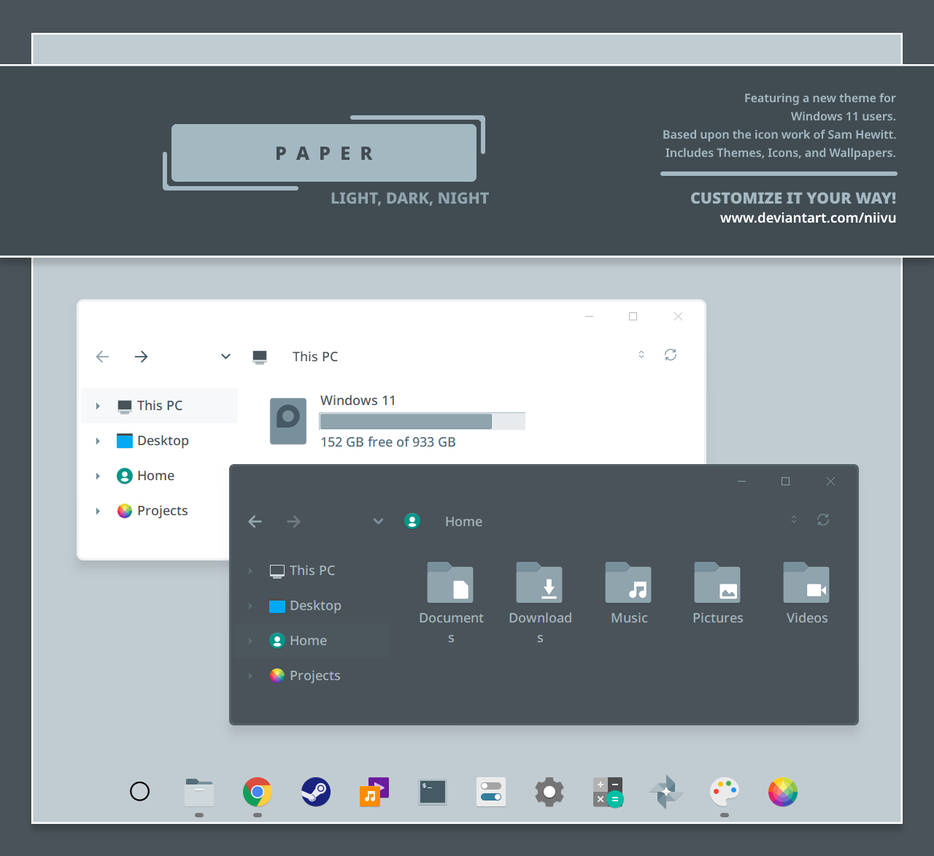934x856 pixels.
Task: Expand Projects in light window sidebar
Action: 98,511
